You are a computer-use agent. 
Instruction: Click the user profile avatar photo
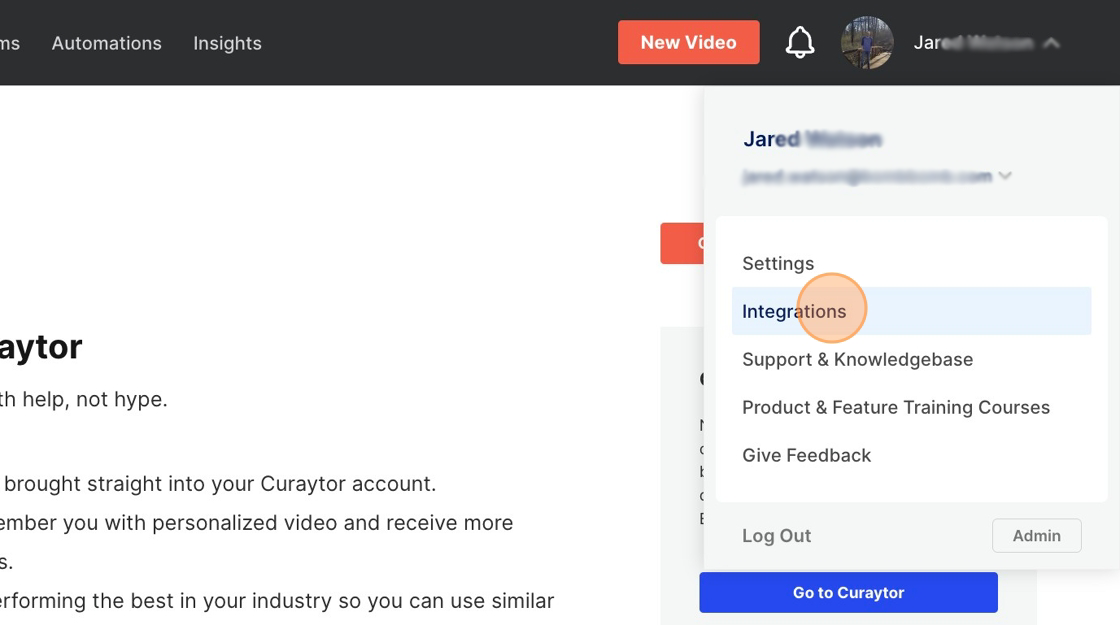(867, 43)
